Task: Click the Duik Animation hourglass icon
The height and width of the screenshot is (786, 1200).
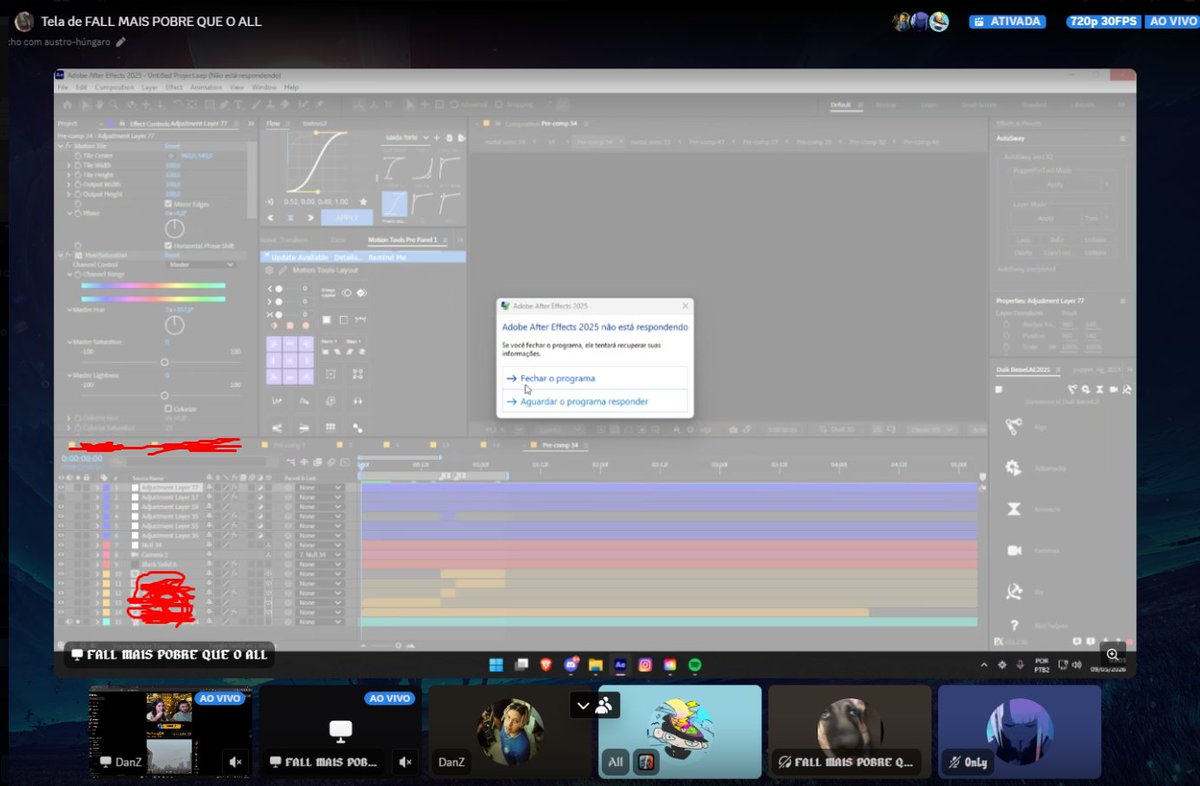Action: click(x=1013, y=508)
